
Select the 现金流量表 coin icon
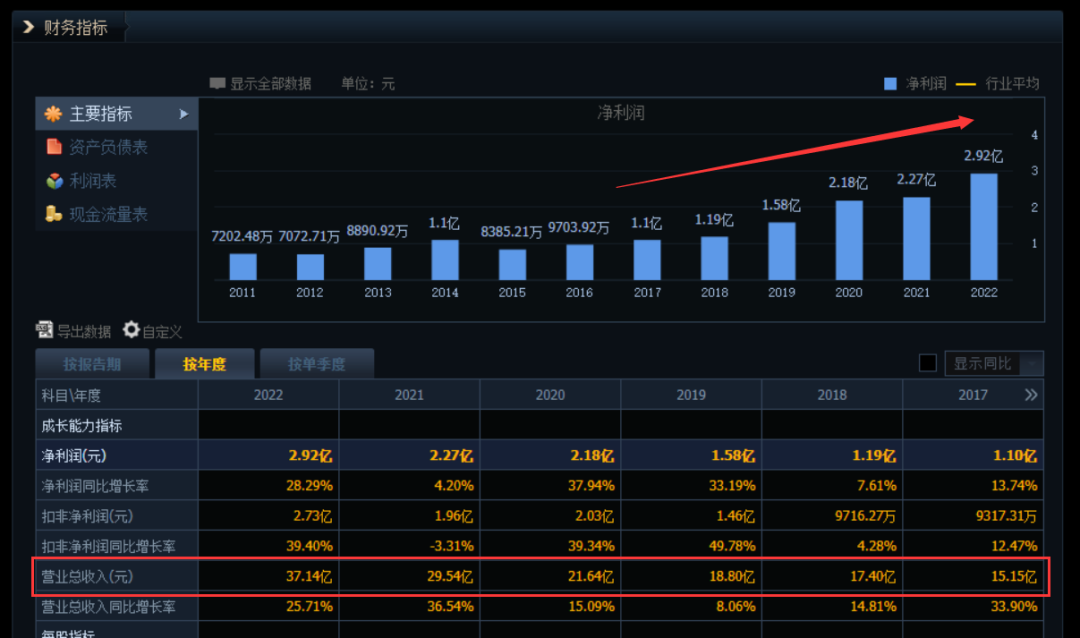click(x=54, y=214)
